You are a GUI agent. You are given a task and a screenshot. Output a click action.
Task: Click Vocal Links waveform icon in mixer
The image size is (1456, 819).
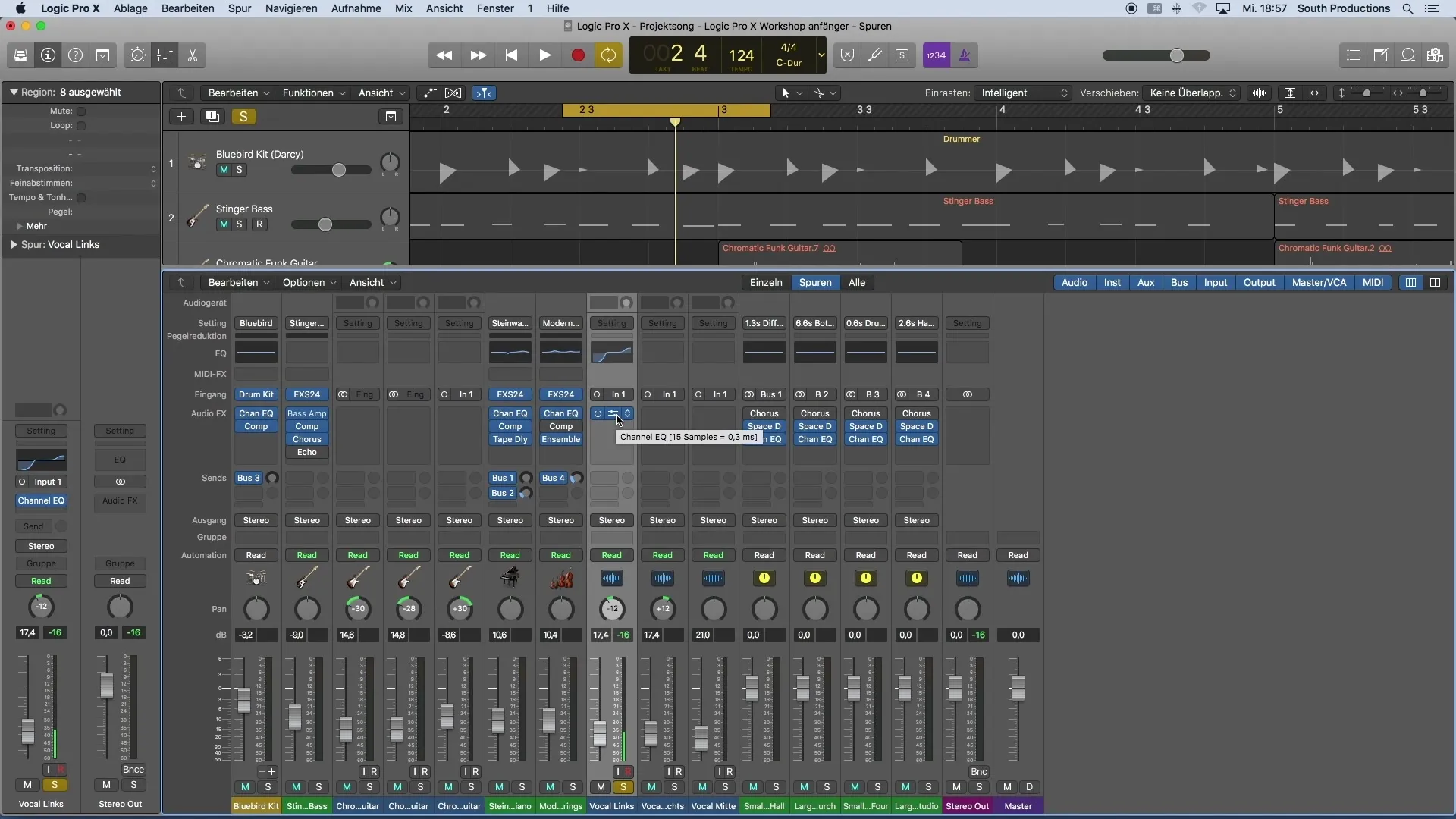click(x=612, y=579)
